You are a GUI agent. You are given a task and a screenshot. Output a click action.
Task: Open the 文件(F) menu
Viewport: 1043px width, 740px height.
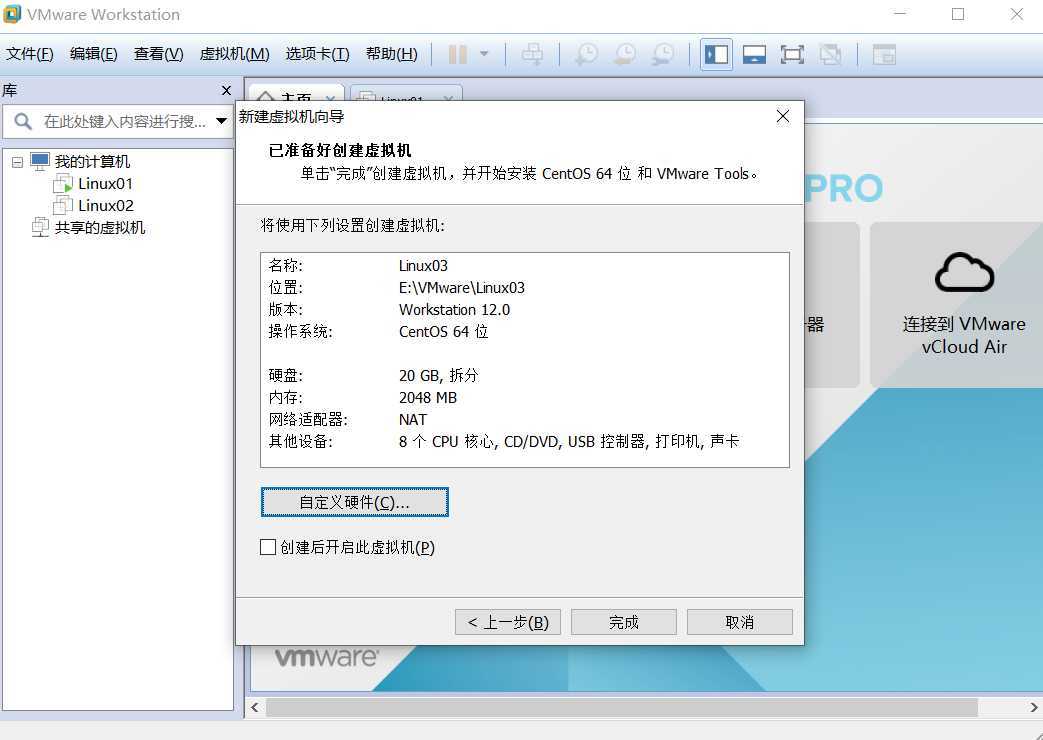[x=29, y=54]
